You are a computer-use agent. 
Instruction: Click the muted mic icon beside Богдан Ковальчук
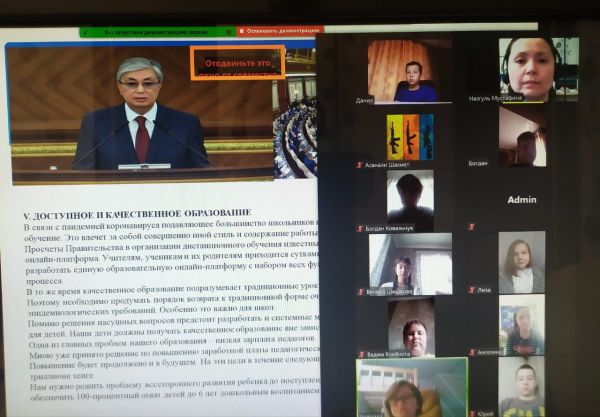(x=360, y=228)
